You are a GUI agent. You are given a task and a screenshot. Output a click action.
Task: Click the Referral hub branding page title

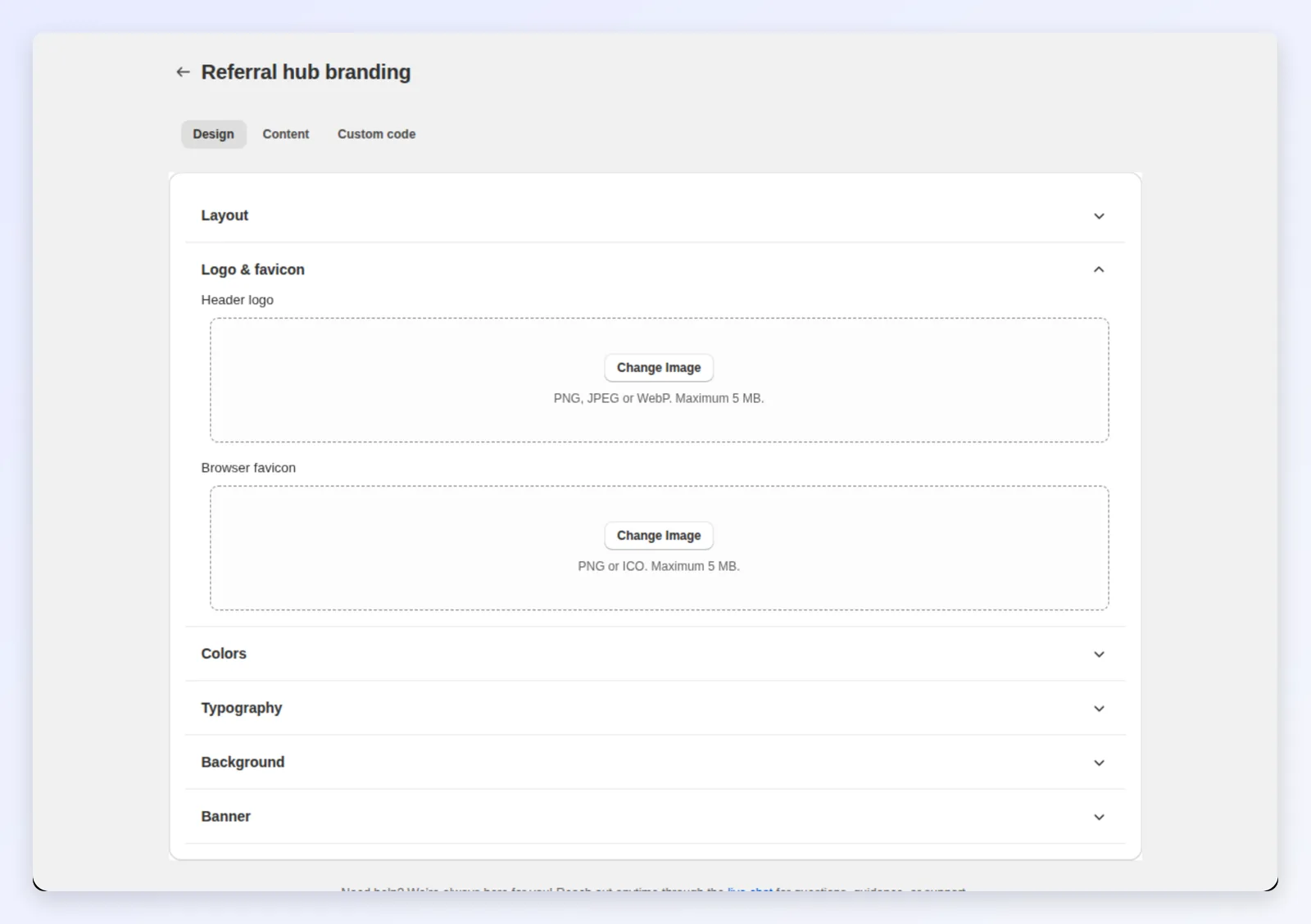click(306, 72)
